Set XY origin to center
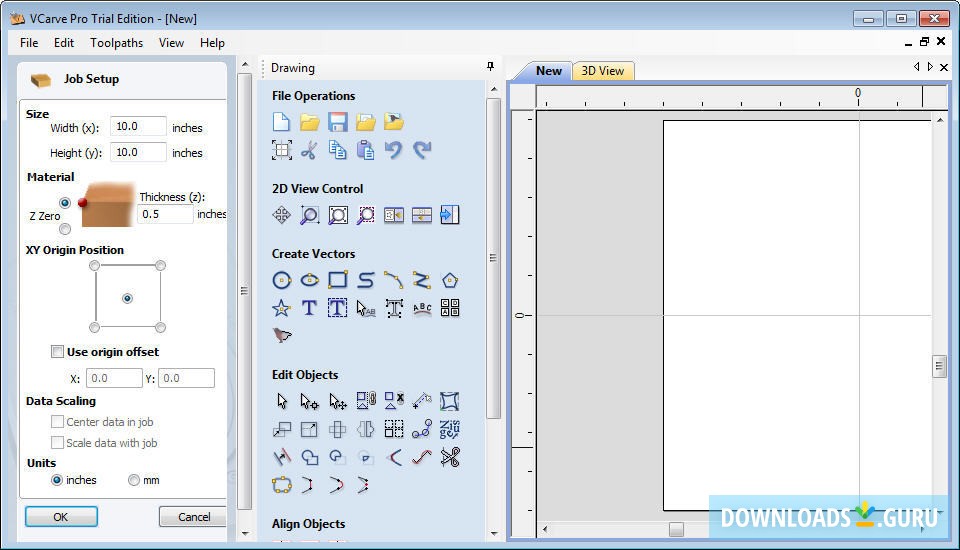 pos(127,298)
